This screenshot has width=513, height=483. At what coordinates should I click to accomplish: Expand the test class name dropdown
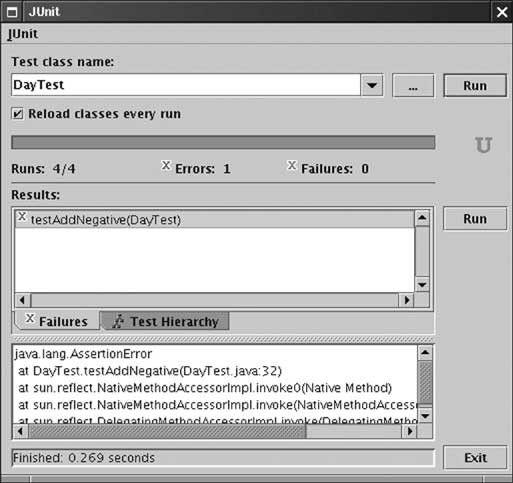pyautogui.click(x=372, y=85)
